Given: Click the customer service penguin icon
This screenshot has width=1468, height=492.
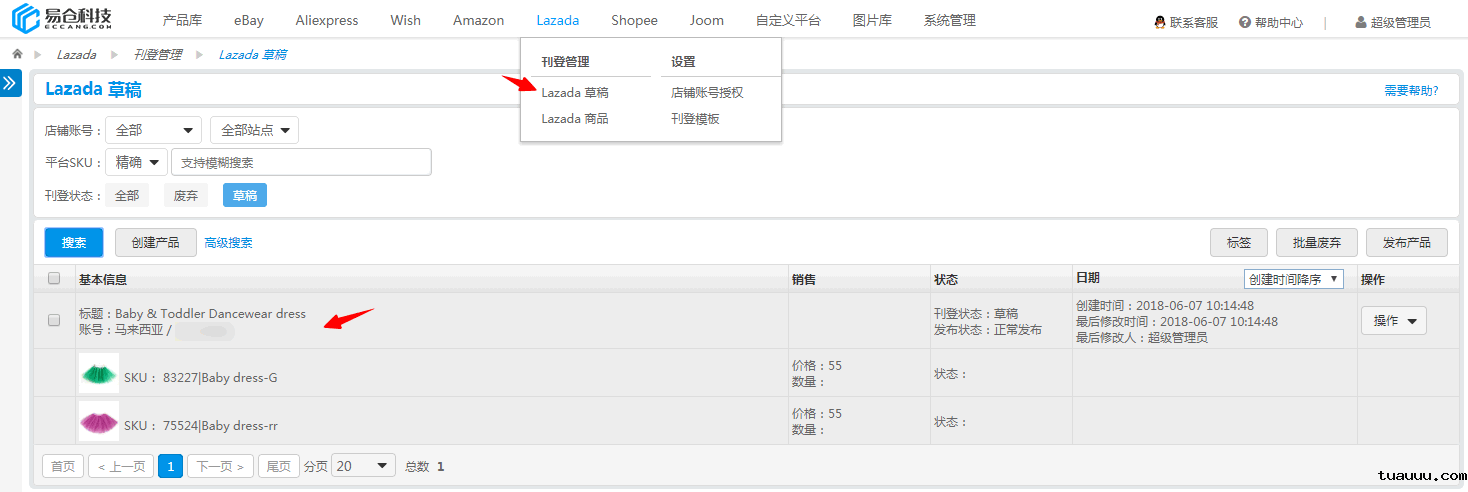Looking at the screenshot, I should [x=1159, y=22].
